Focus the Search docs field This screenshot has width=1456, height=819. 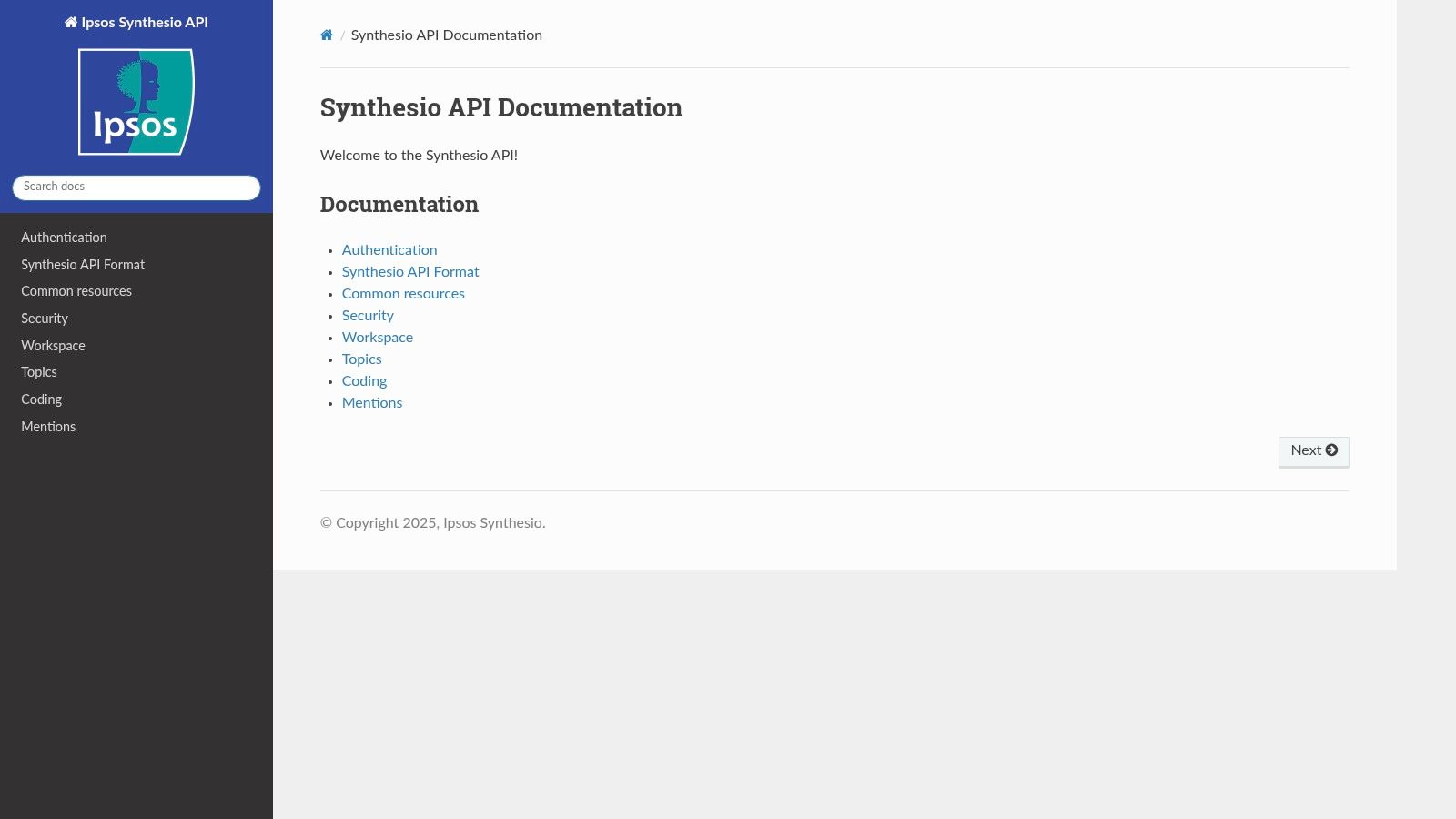136,187
